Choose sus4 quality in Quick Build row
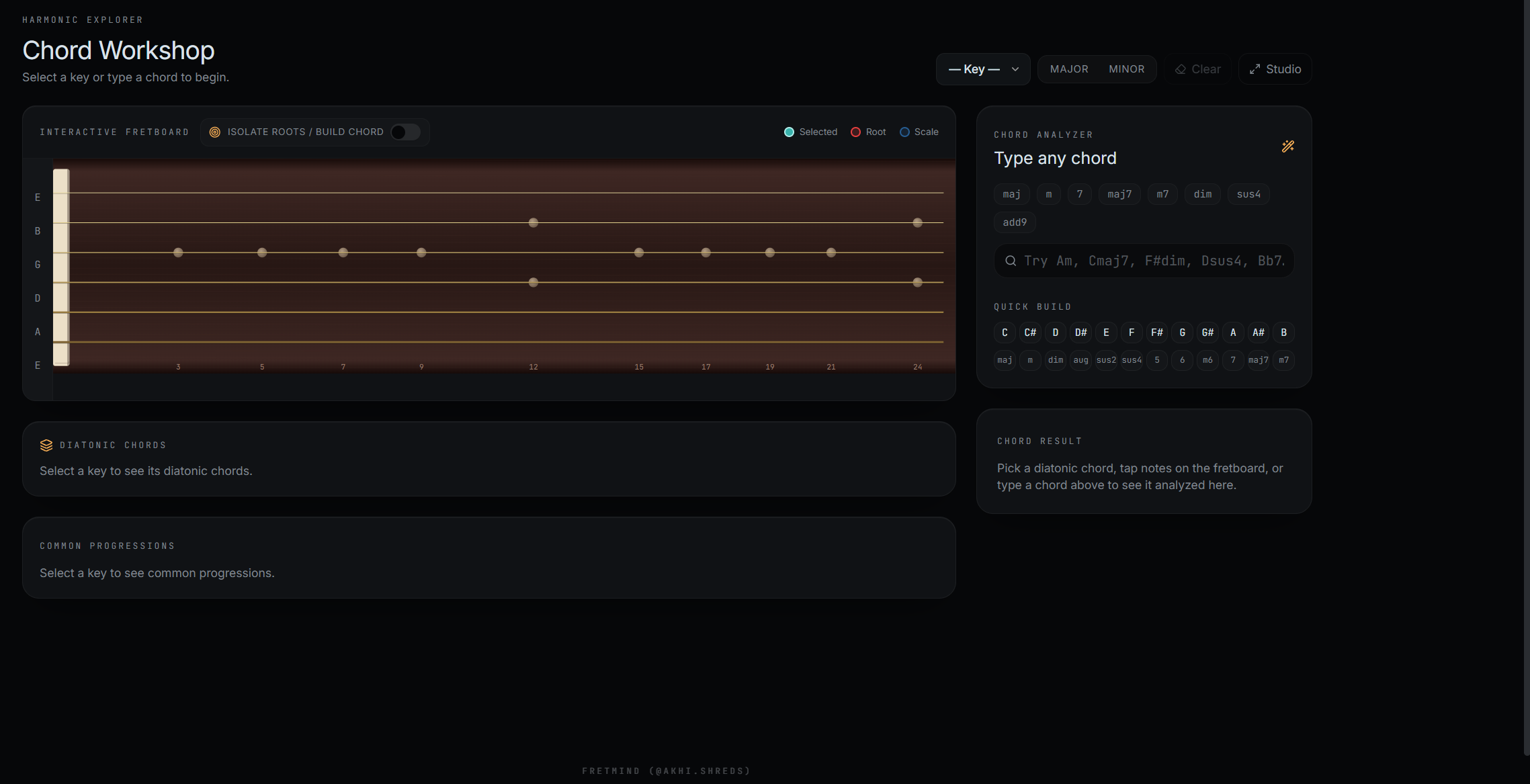Image resolution: width=1530 pixels, height=784 pixels. pyautogui.click(x=1132, y=360)
